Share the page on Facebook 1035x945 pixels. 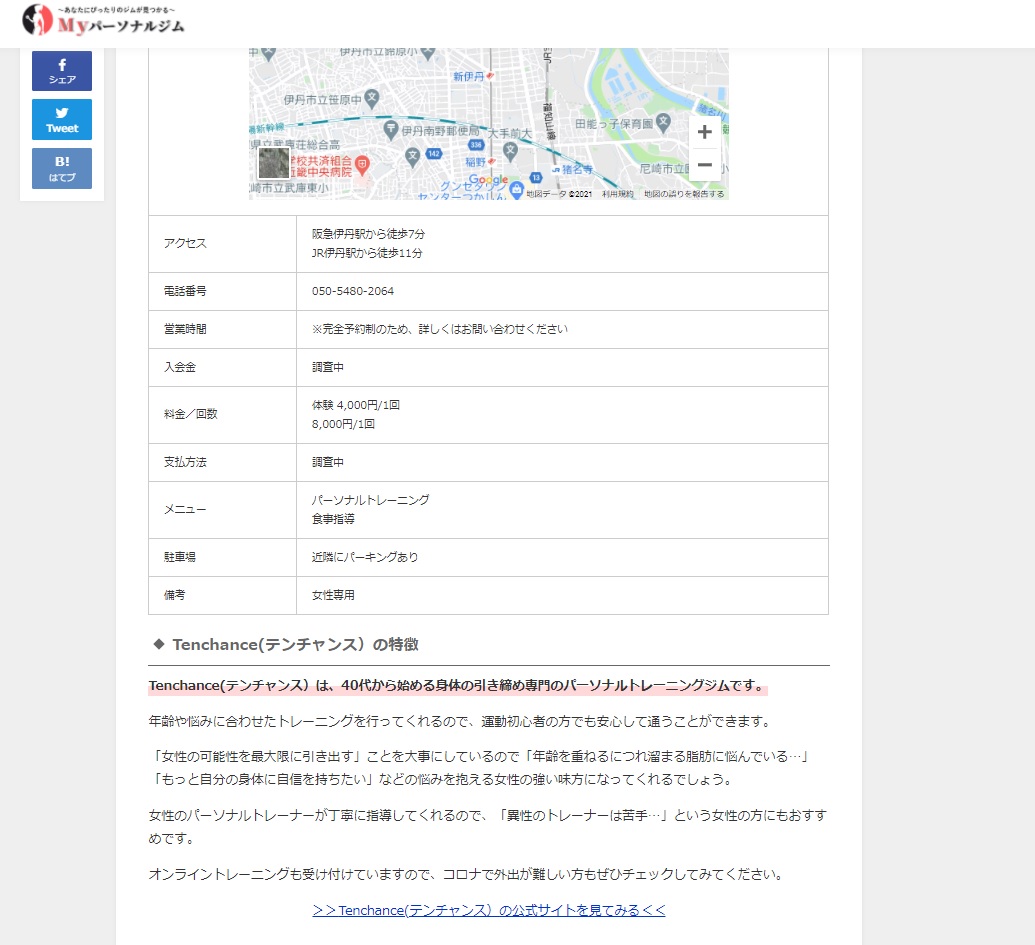tap(62, 71)
